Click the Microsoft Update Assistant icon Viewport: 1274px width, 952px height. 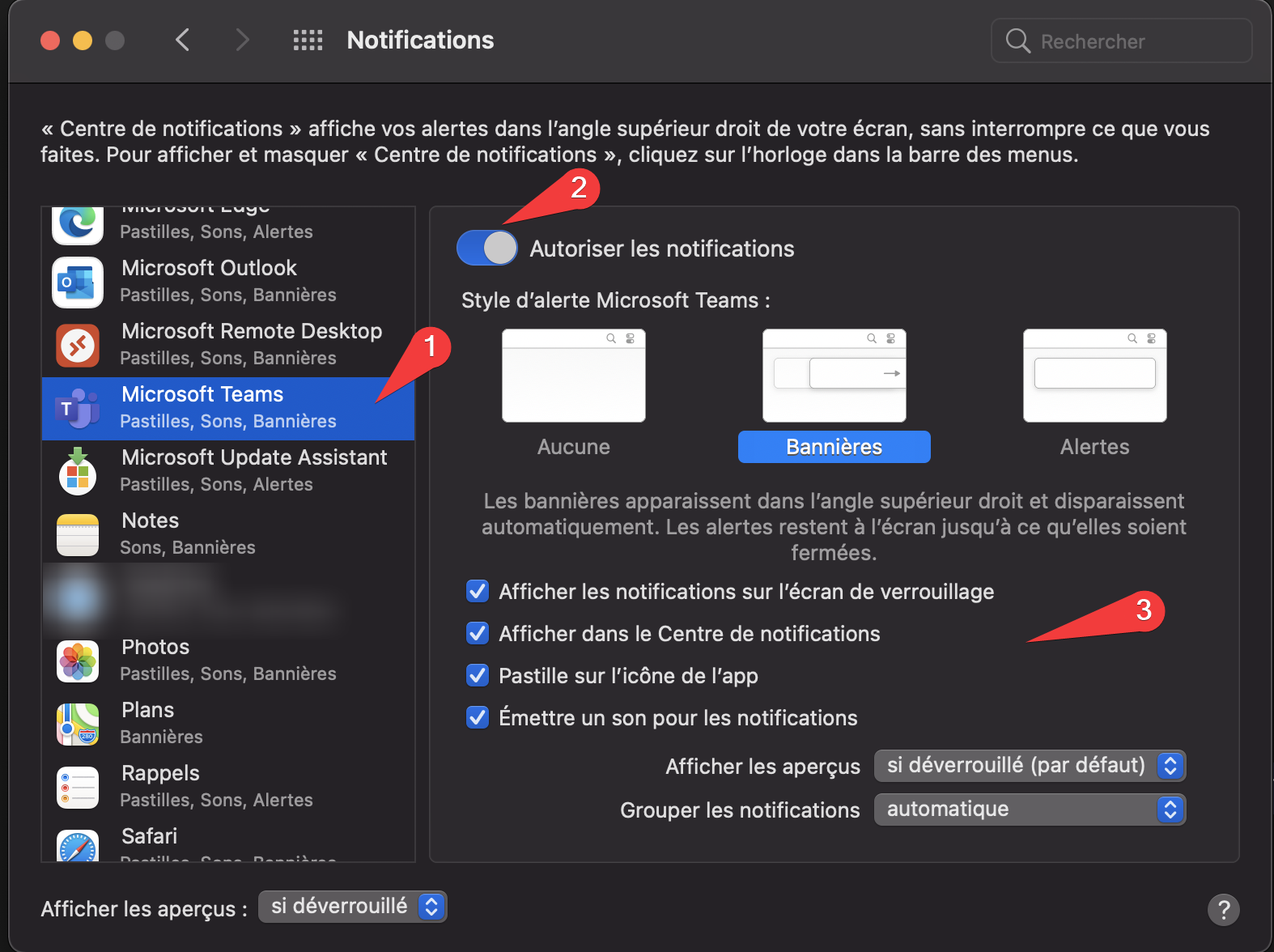[78, 472]
